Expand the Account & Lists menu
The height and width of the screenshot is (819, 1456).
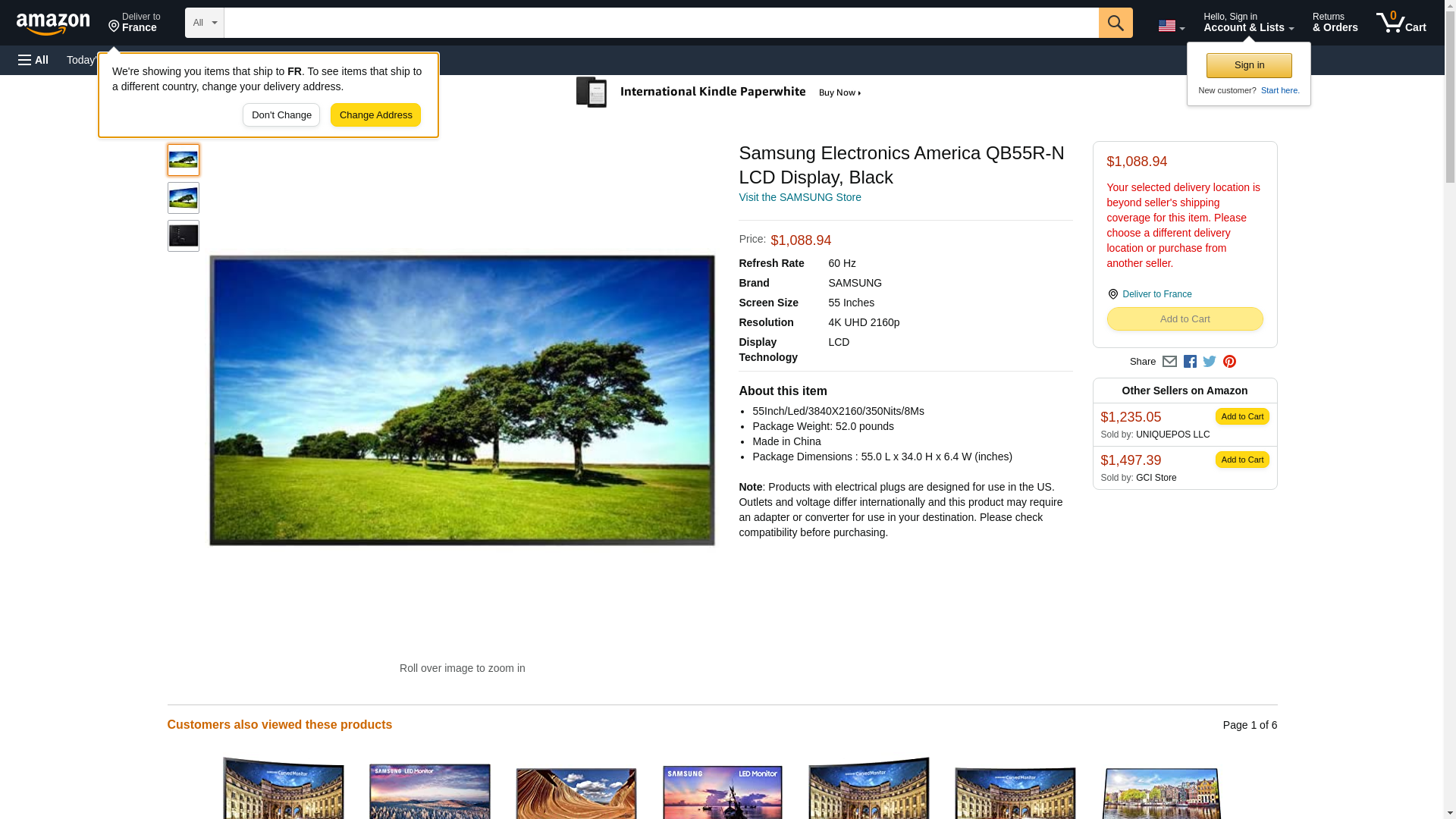pyautogui.click(x=1248, y=23)
